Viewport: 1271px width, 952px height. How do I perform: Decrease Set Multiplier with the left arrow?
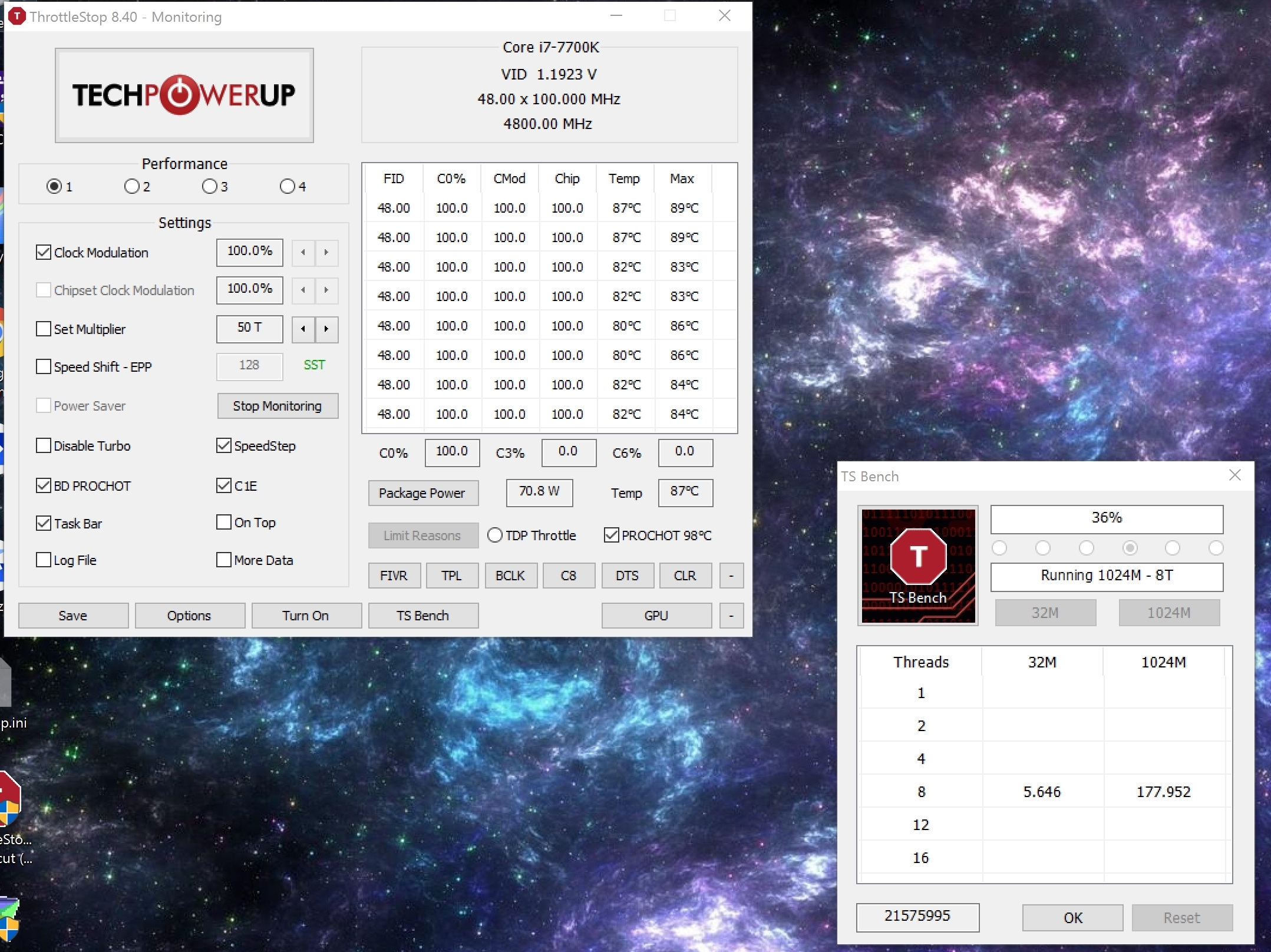(x=303, y=329)
